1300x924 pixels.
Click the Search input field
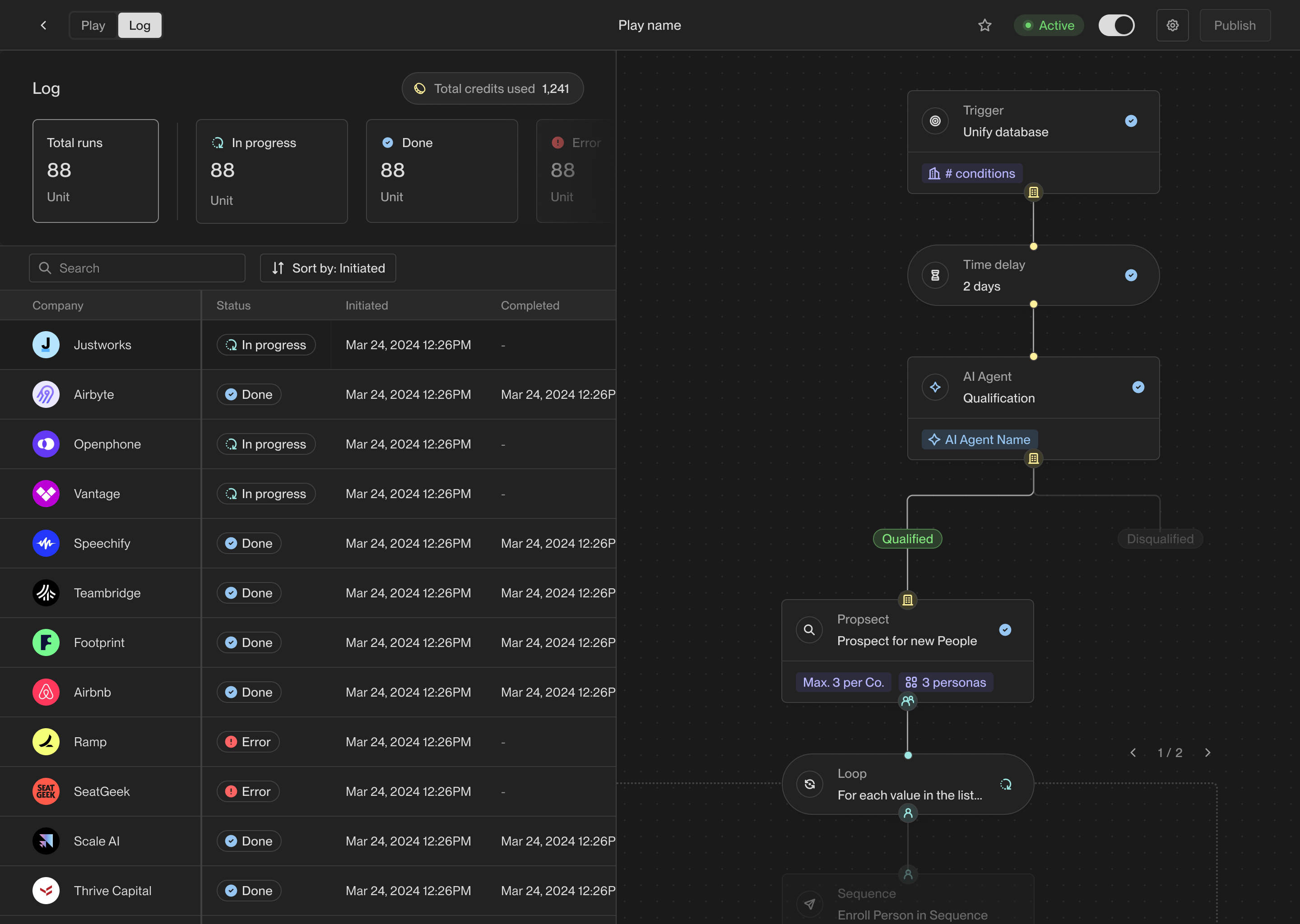coord(137,268)
